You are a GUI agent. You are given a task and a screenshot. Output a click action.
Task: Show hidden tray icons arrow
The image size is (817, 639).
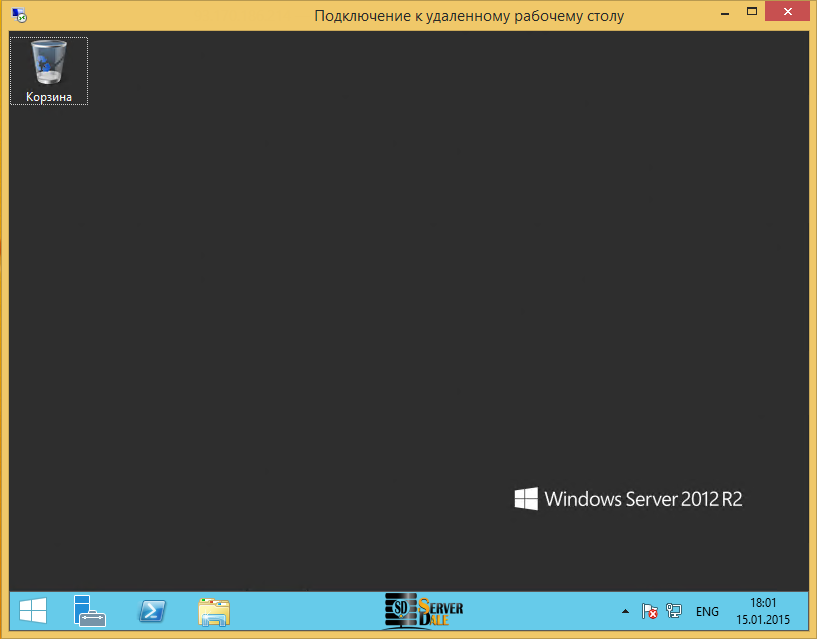625,611
